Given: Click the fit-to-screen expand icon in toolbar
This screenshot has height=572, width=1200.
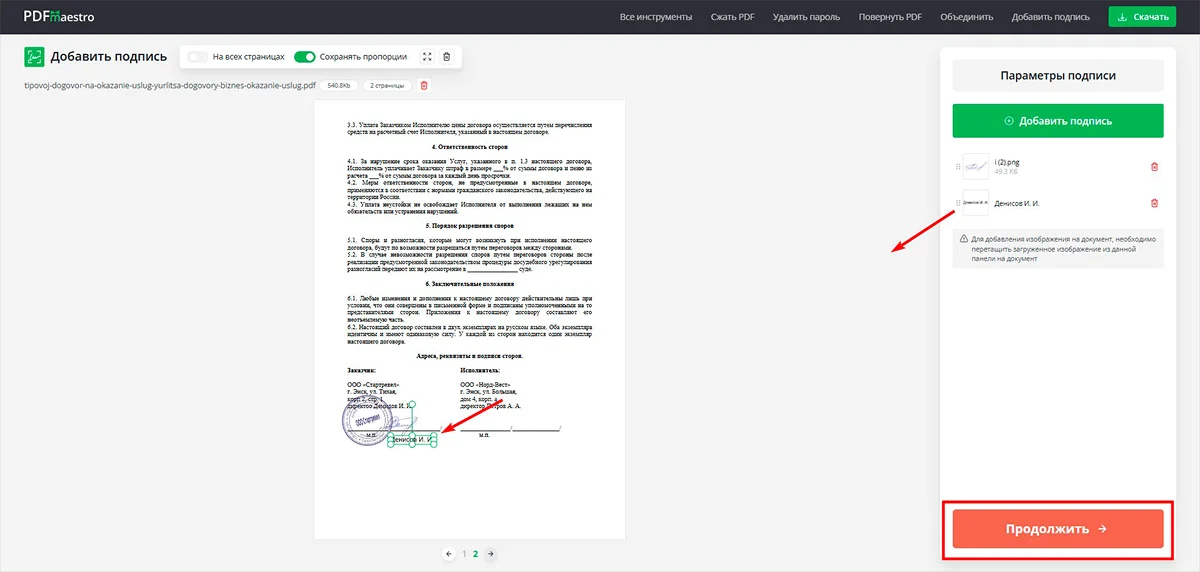Looking at the screenshot, I should click(x=428, y=57).
